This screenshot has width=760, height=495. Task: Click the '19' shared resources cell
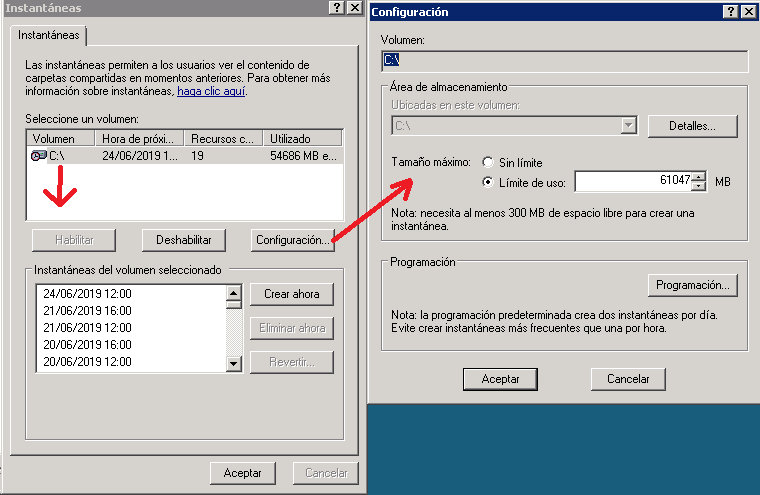pyautogui.click(x=197, y=156)
